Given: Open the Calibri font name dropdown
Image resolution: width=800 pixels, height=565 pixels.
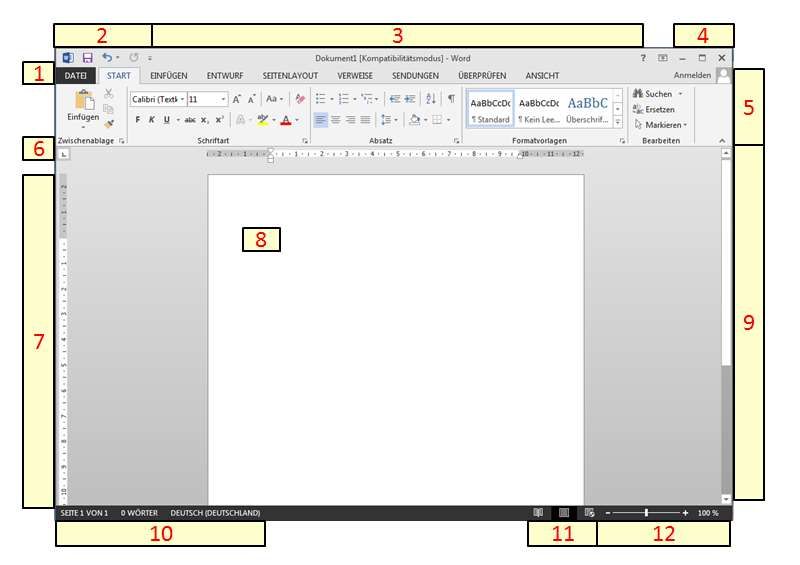Looking at the screenshot, I should coord(182,100).
